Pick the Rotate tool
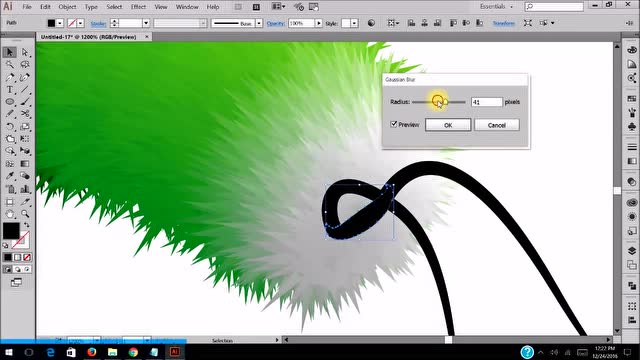The width and height of the screenshot is (640, 360). coord(10,127)
